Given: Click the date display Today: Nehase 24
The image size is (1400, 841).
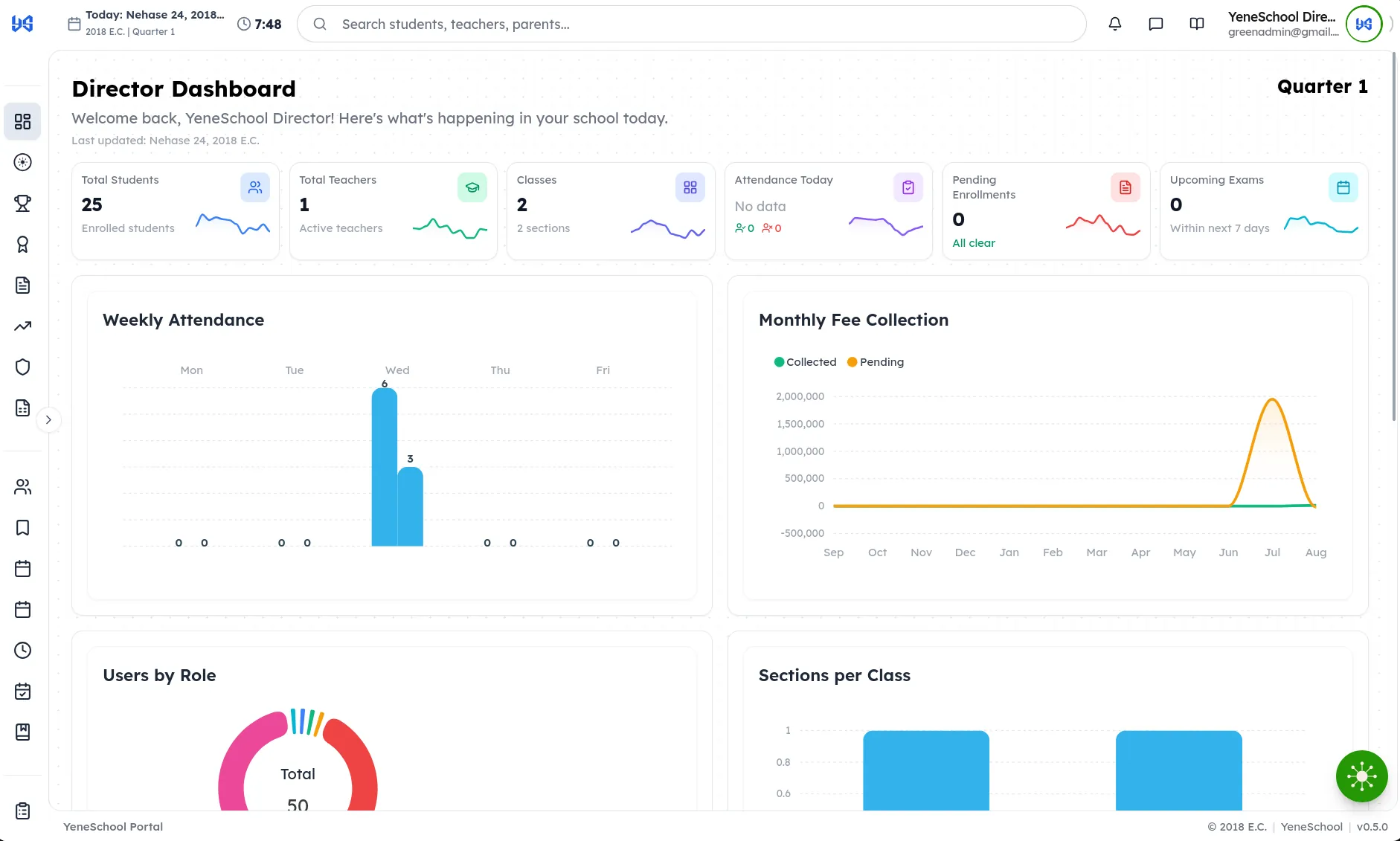Looking at the screenshot, I should coord(155,15).
